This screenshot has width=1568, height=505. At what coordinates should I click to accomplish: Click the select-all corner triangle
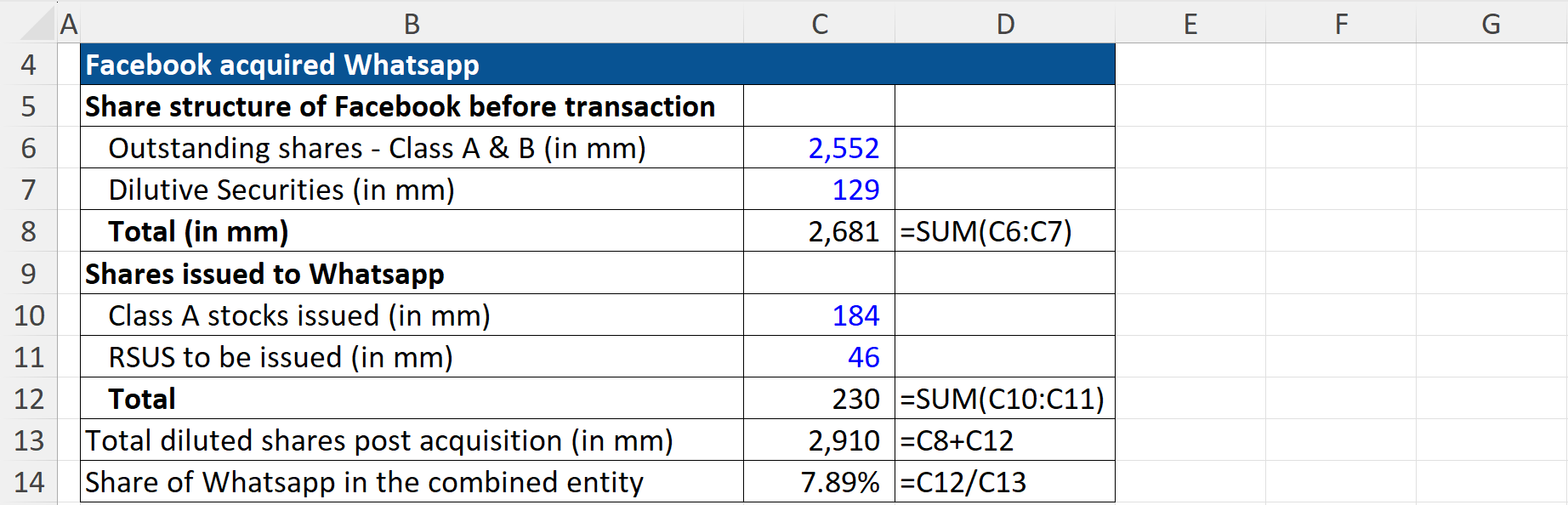tap(37, 24)
